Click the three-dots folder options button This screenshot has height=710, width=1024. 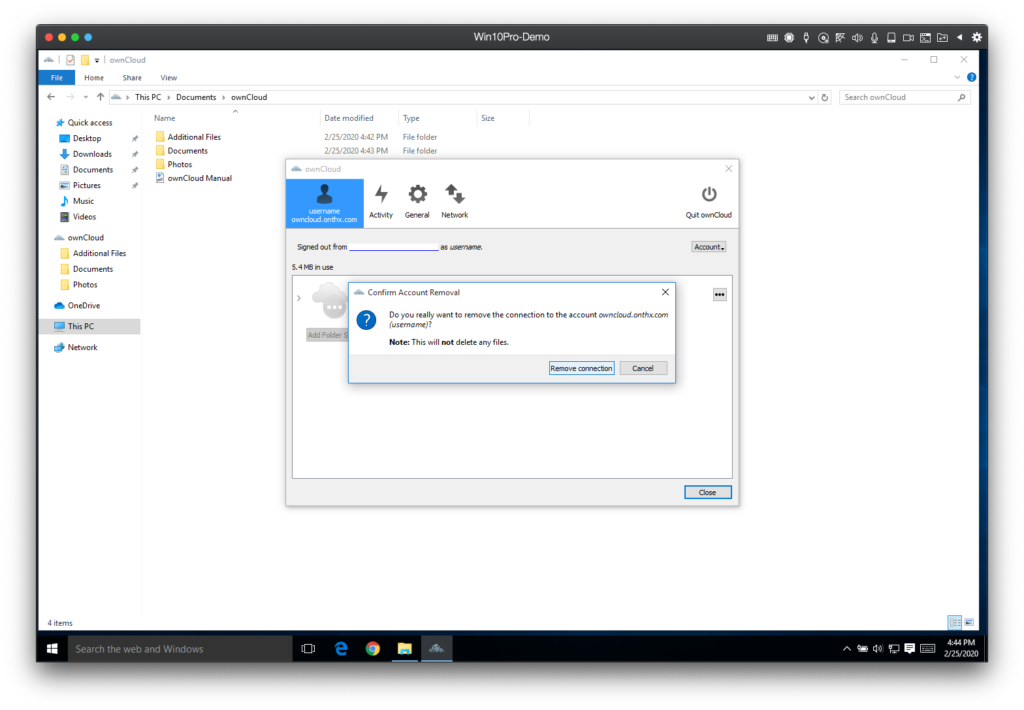(719, 295)
